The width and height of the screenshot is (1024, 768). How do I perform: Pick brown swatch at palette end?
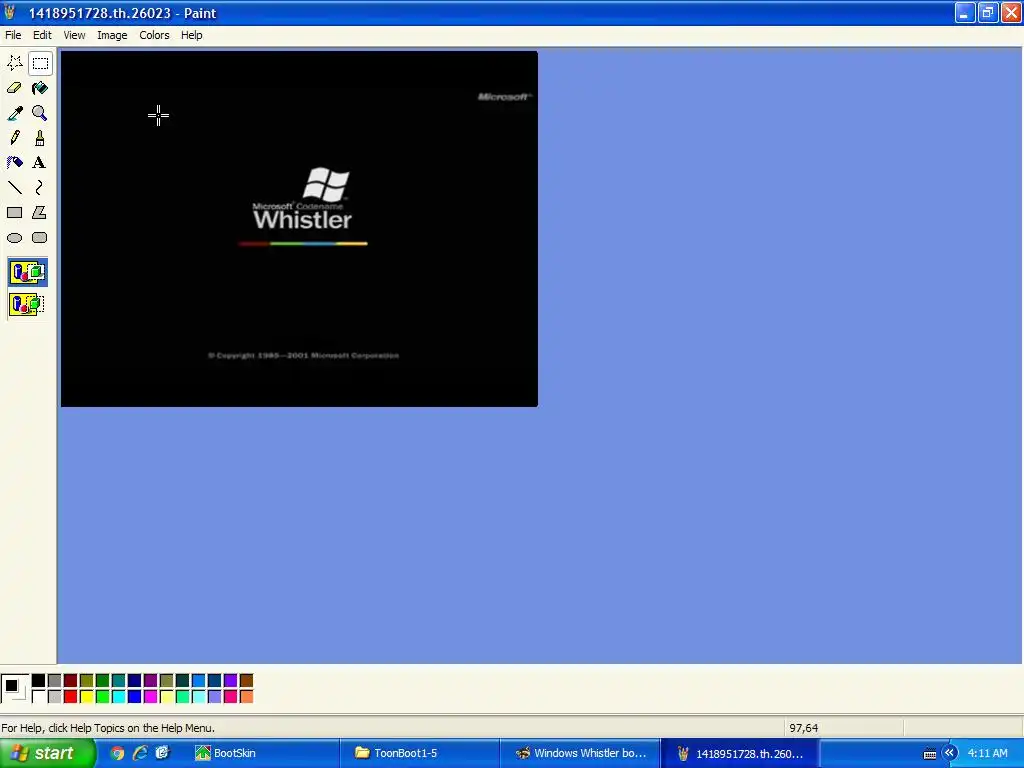[x=246, y=681]
